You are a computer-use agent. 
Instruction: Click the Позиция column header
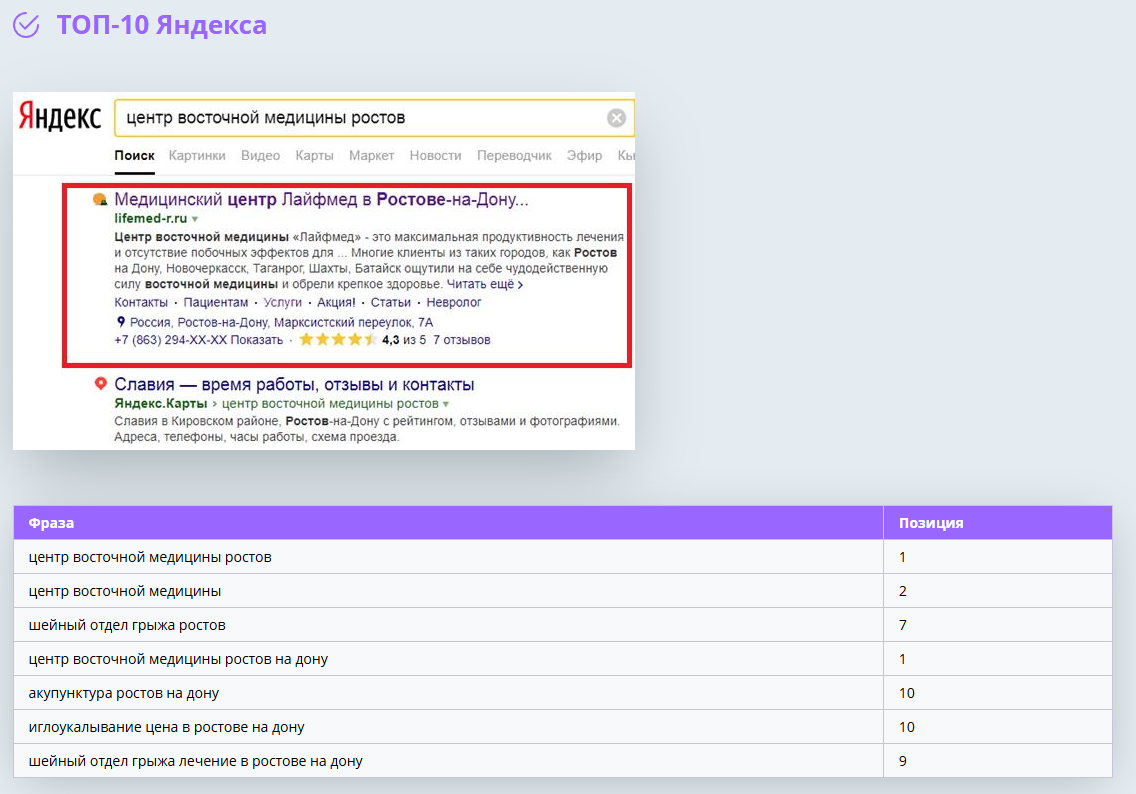(931, 523)
